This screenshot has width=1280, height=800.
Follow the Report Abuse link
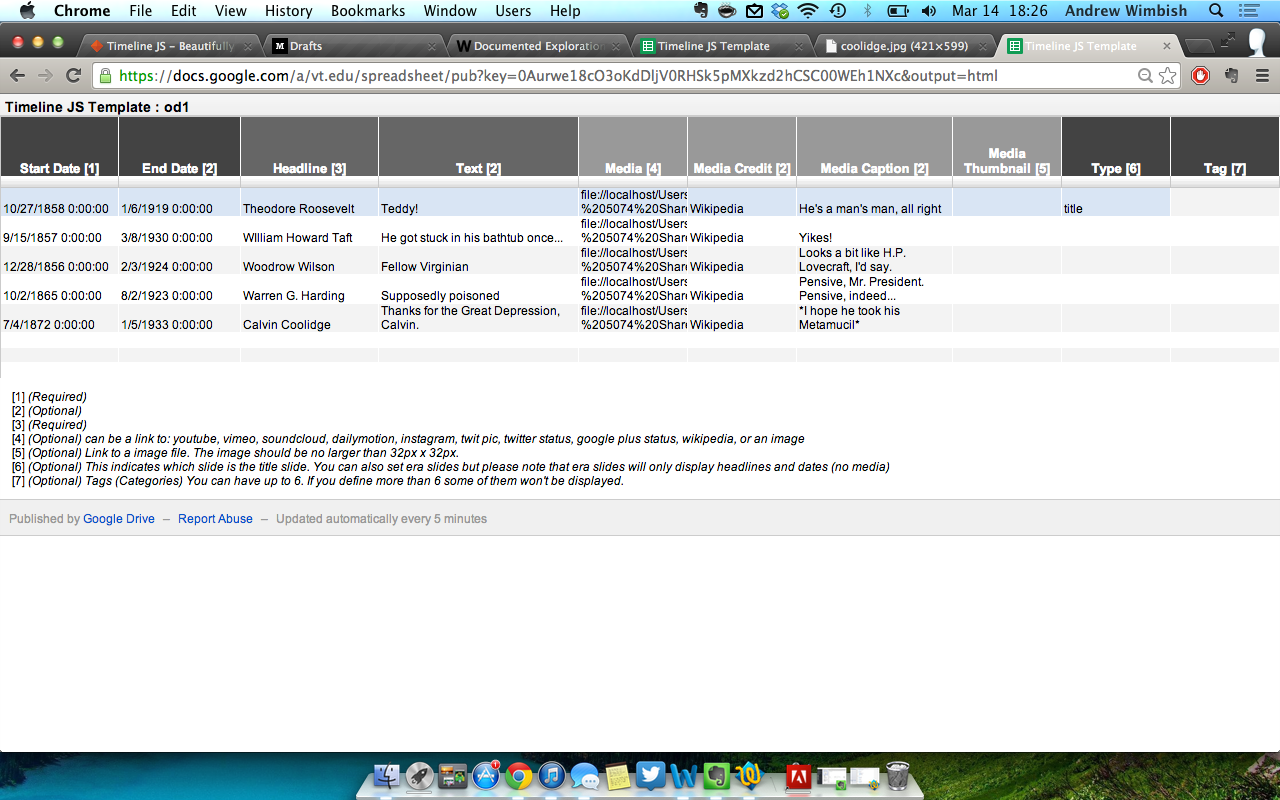coord(215,519)
